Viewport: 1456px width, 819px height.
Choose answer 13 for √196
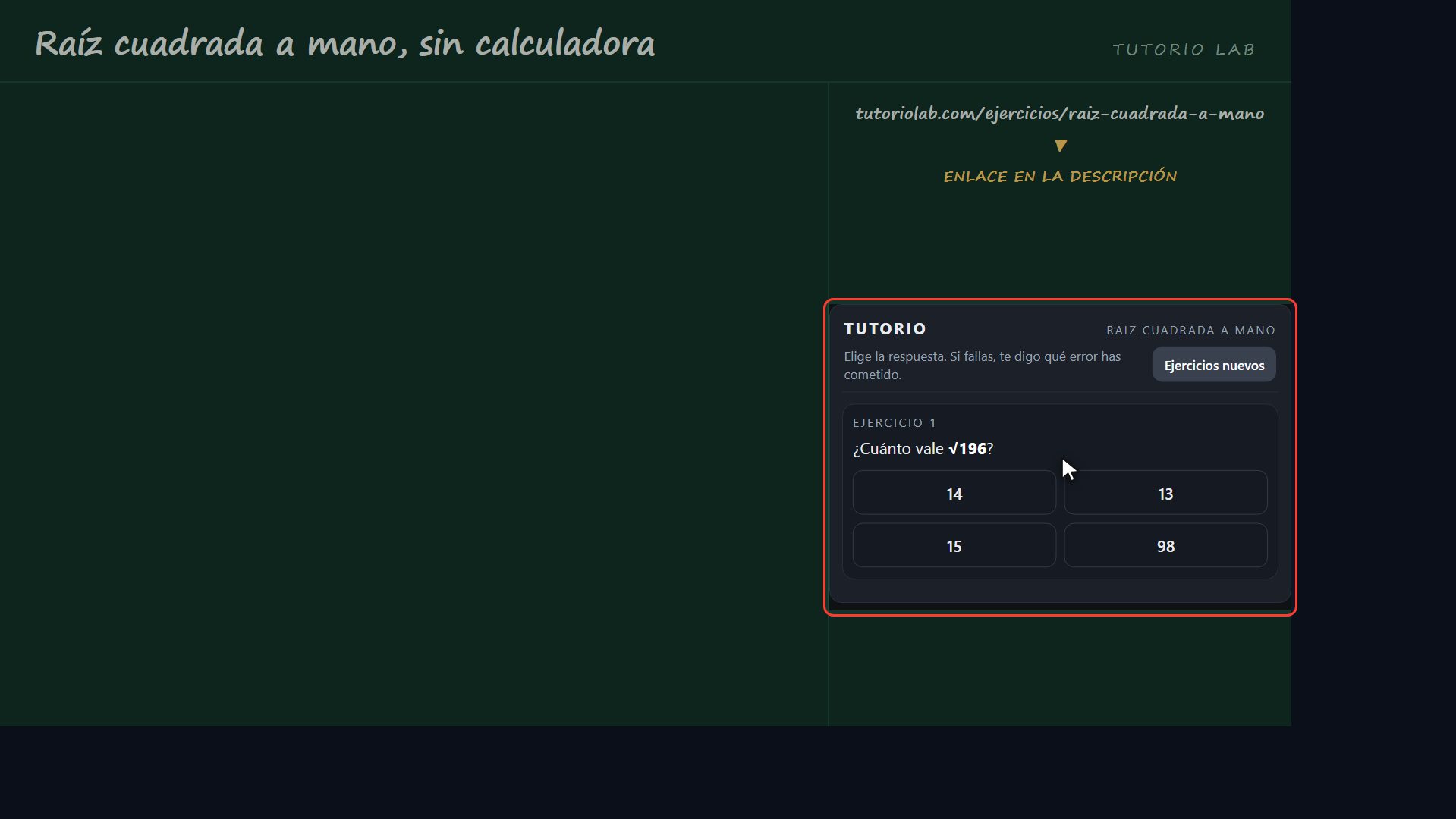click(x=1165, y=493)
